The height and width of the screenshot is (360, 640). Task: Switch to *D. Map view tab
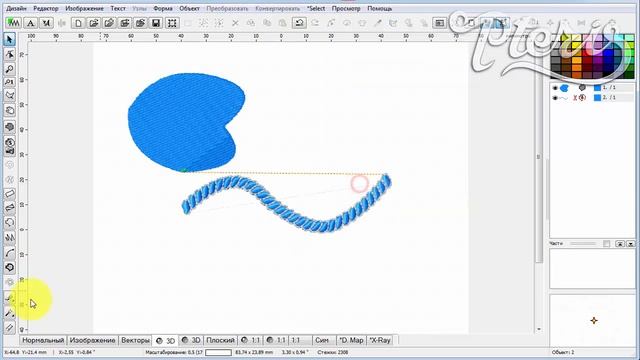click(x=351, y=340)
